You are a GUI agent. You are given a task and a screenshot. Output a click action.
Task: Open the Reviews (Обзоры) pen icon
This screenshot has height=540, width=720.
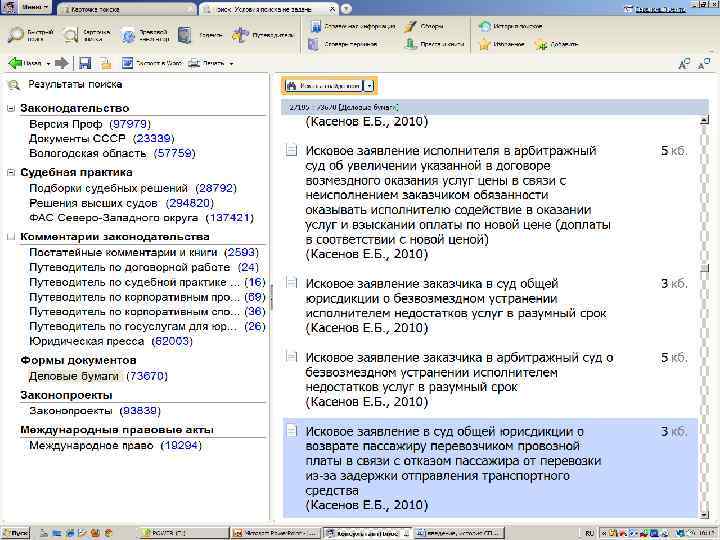(x=410, y=26)
